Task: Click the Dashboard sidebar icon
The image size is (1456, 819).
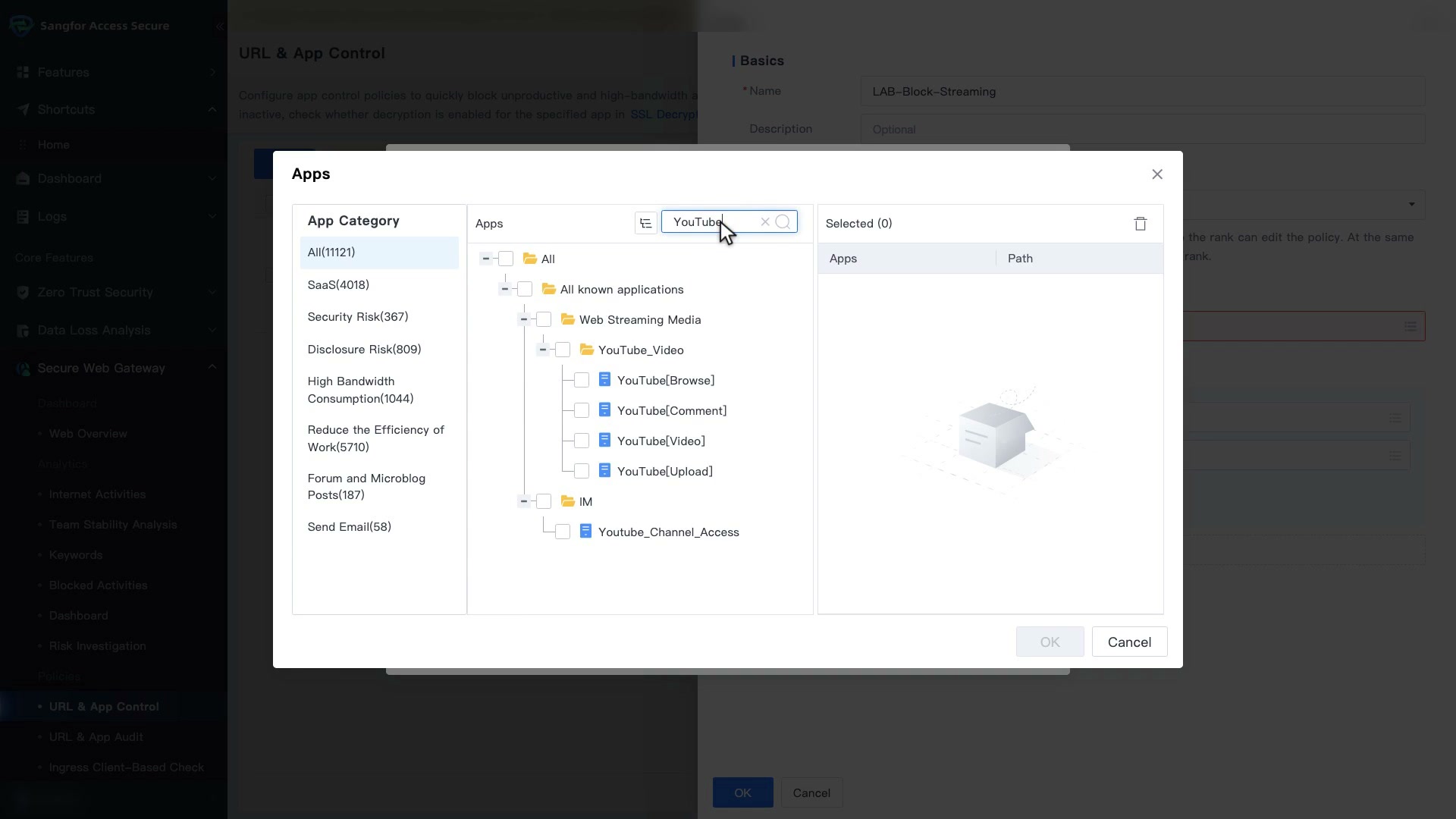Action: tap(23, 179)
